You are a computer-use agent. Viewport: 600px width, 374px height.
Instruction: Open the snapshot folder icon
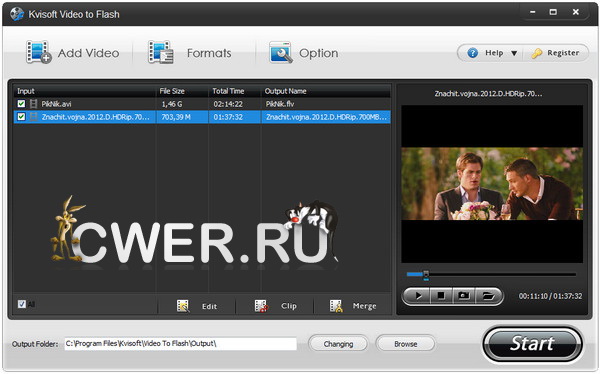point(488,296)
